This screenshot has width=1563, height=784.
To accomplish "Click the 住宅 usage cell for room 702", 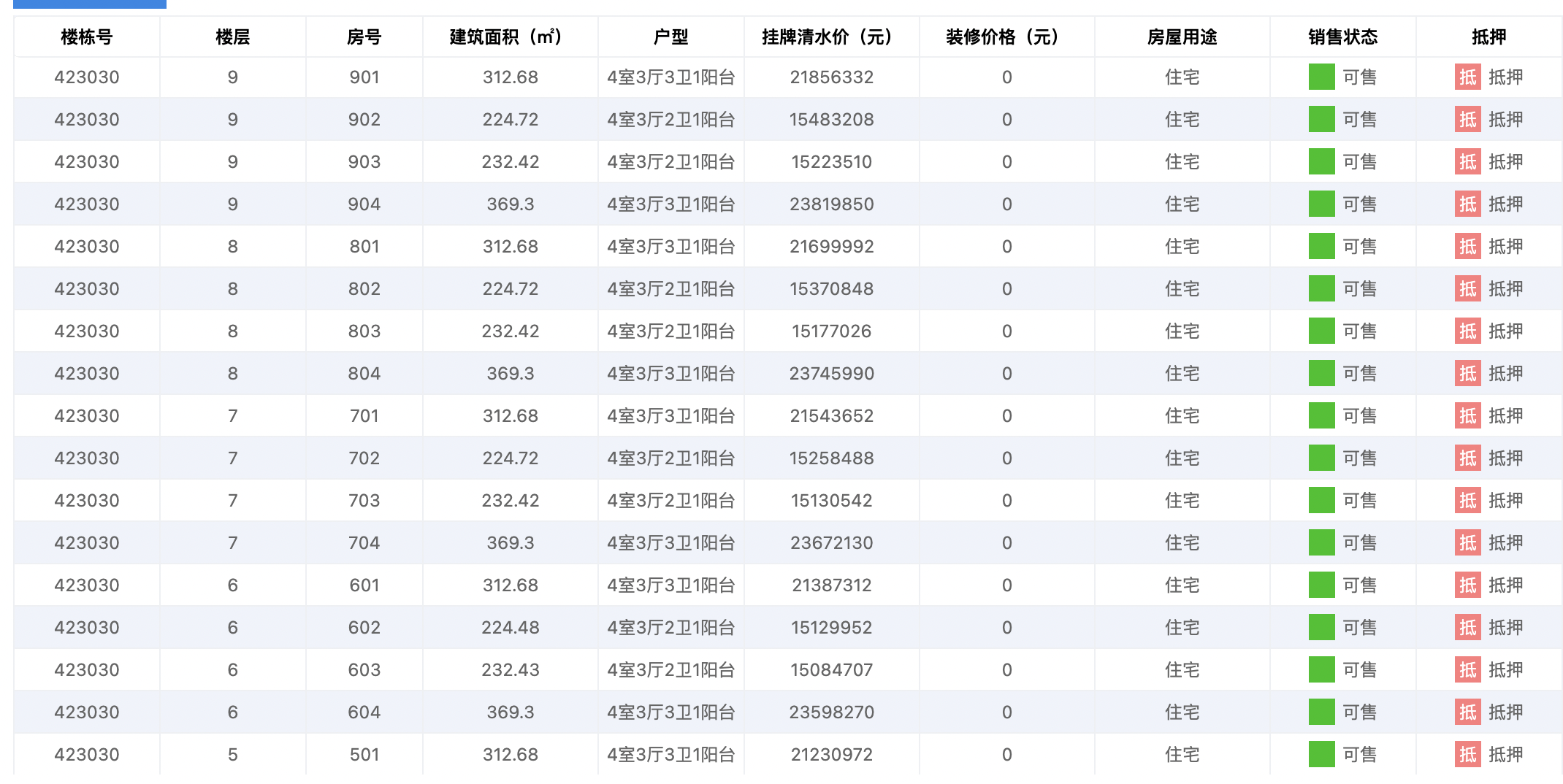I will pyautogui.click(x=1182, y=458).
